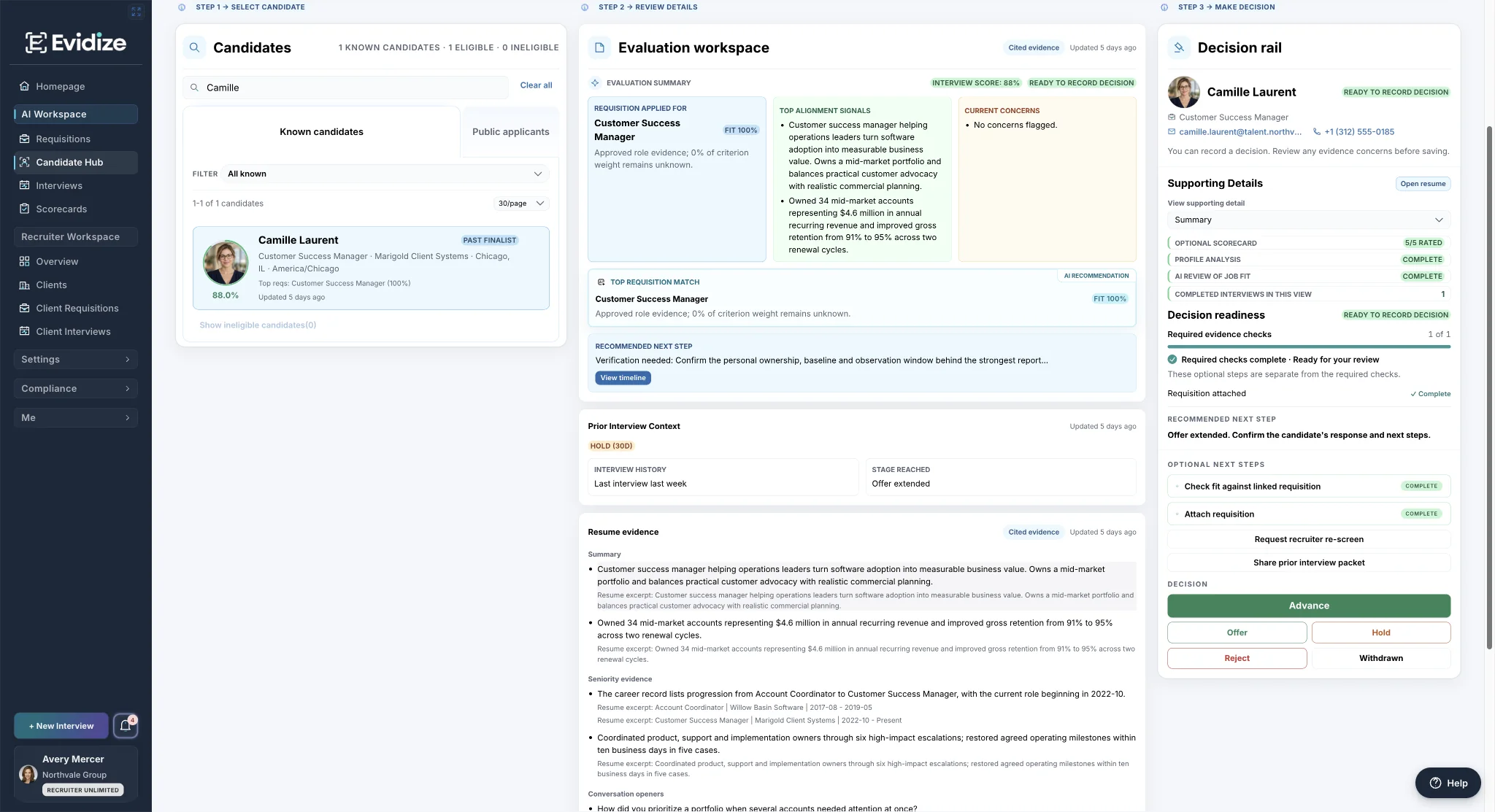Click the Candidates search magnifier icon
The image size is (1495, 812).
(x=194, y=47)
